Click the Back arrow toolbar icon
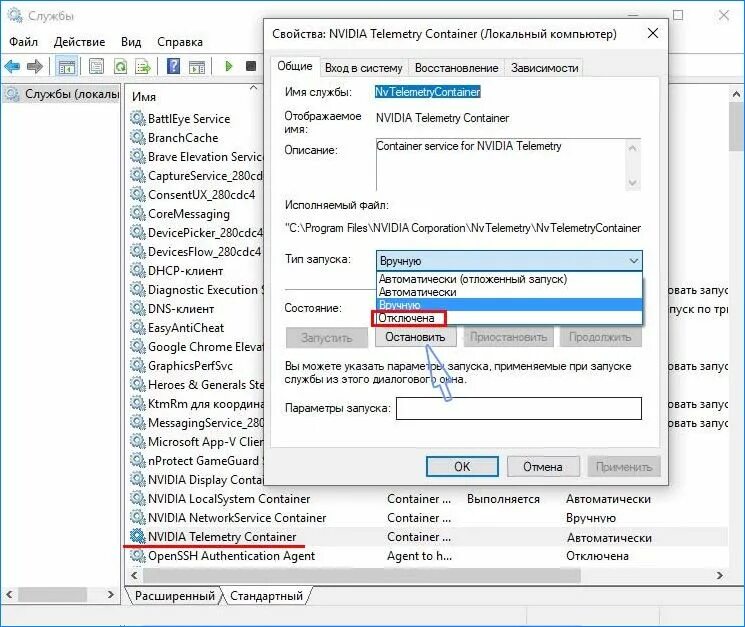 tap(12, 66)
